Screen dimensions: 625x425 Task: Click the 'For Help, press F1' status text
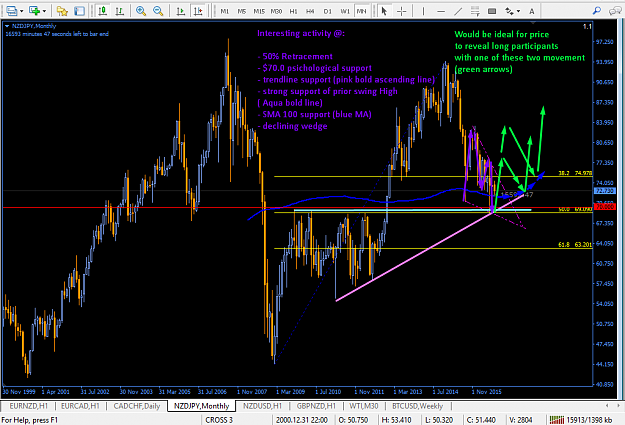tap(29, 420)
